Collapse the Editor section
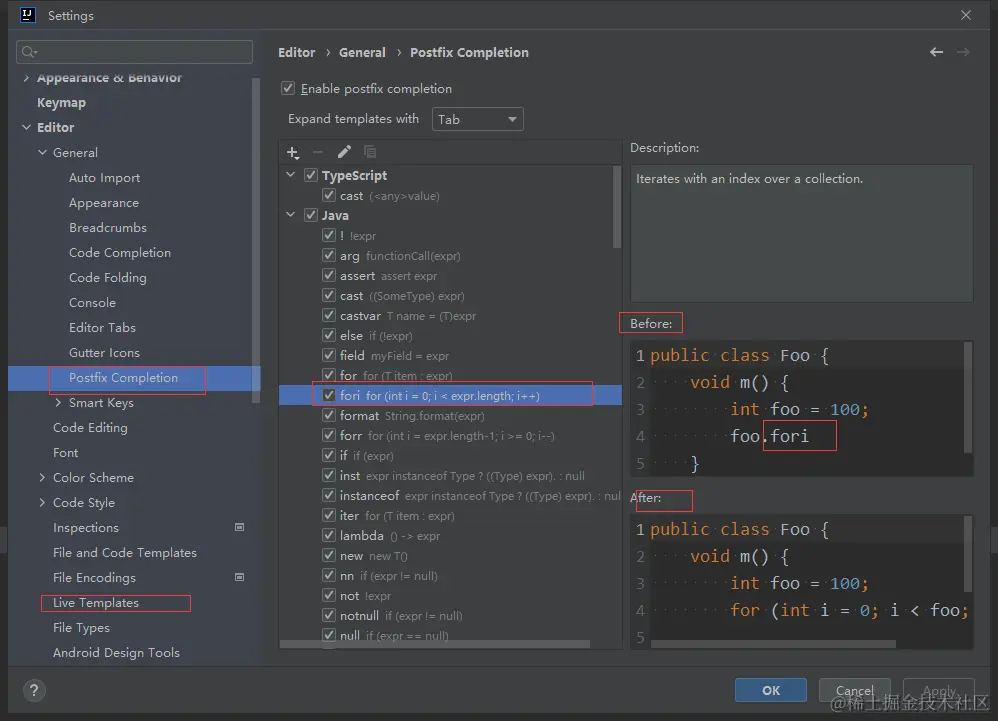The width and height of the screenshot is (998, 721). tap(26, 127)
